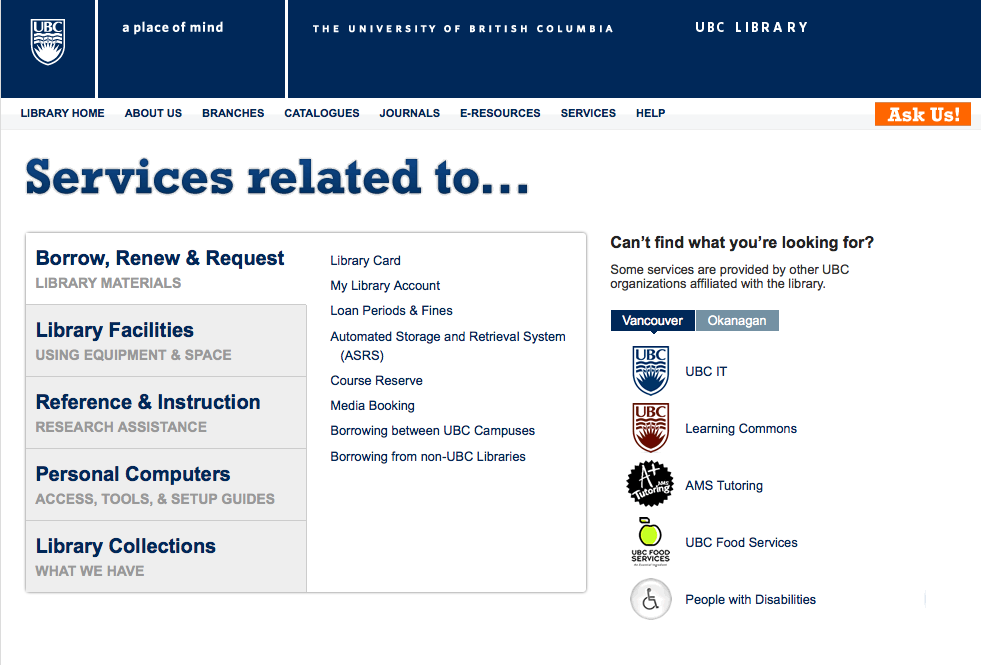Open the Loan Periods & Fines link
Viewport: 981px width, 665px height.
[x=391, y=310]
